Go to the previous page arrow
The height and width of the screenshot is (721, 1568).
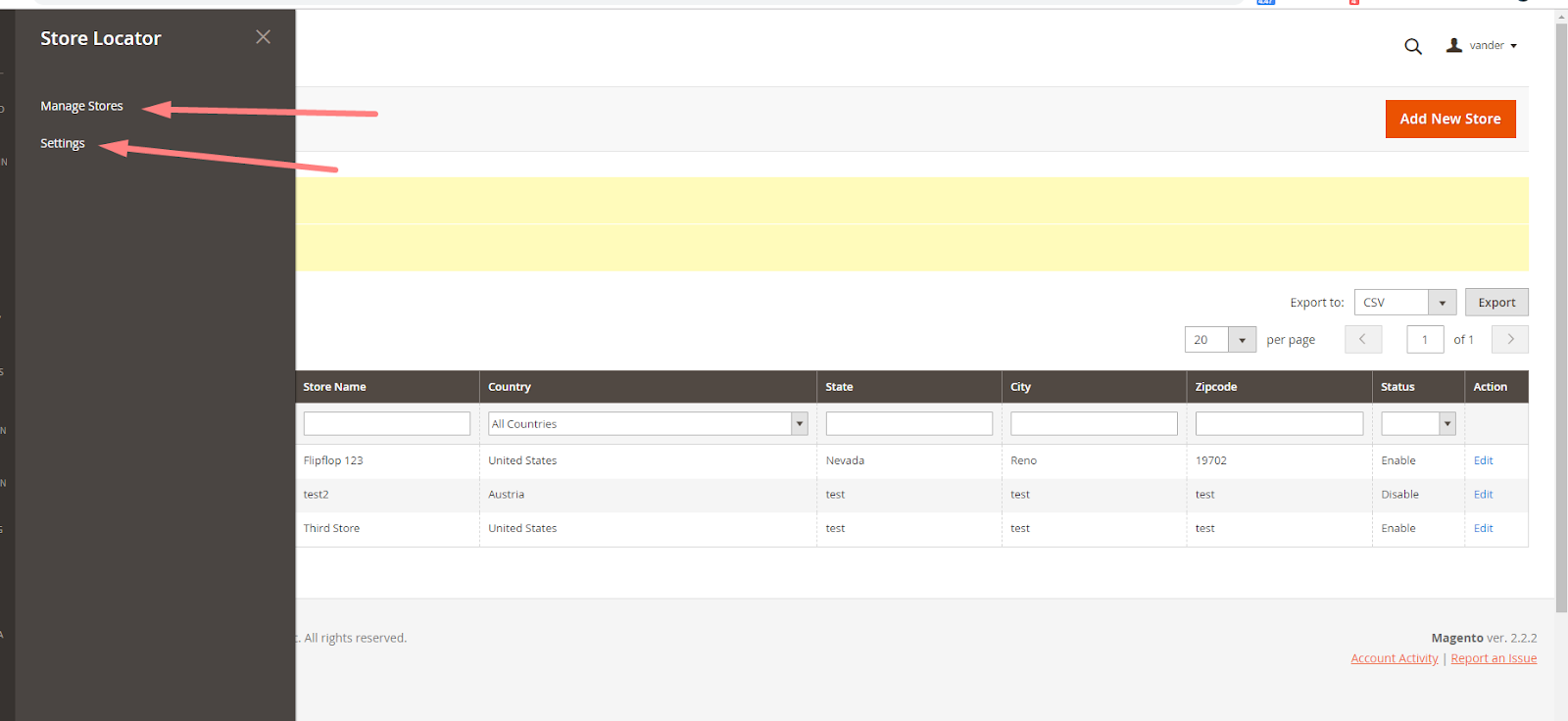click(x=1363, y=339)
